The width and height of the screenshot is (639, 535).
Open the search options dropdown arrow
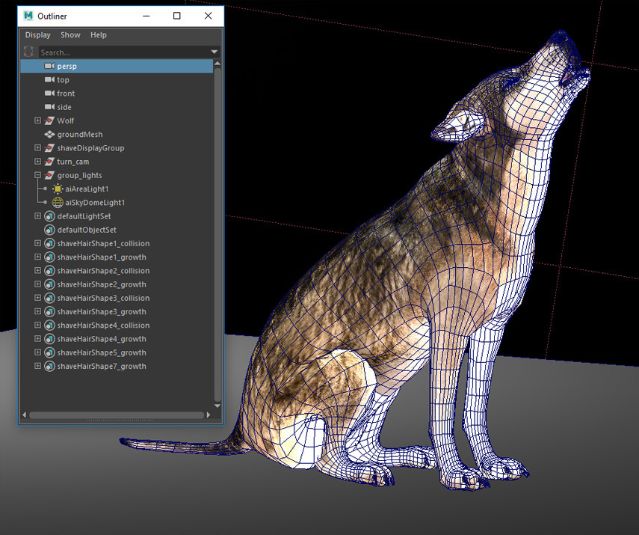pyautogui.click(x=214, y=52)
